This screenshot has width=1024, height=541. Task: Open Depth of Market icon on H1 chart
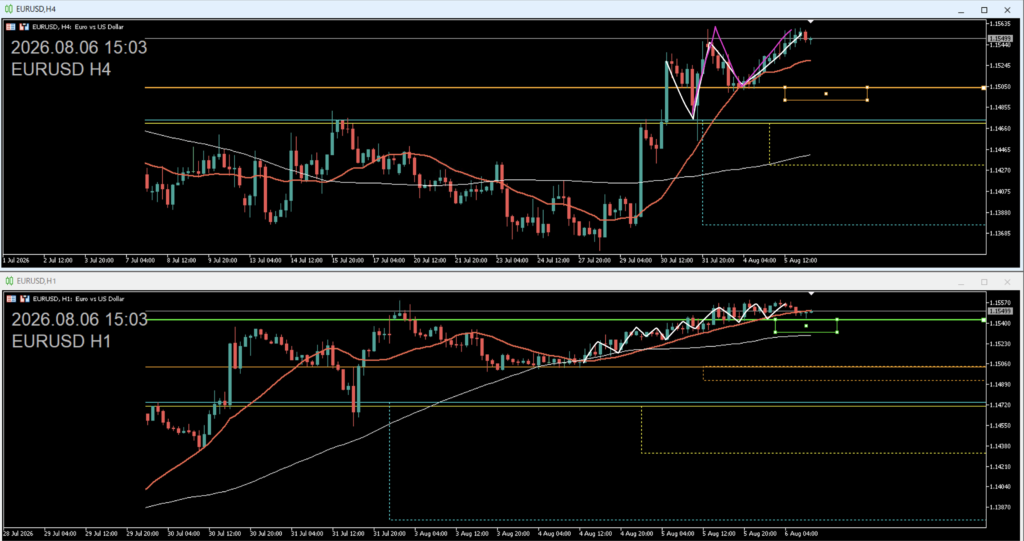pyautogui.click(x=24, y=299)
